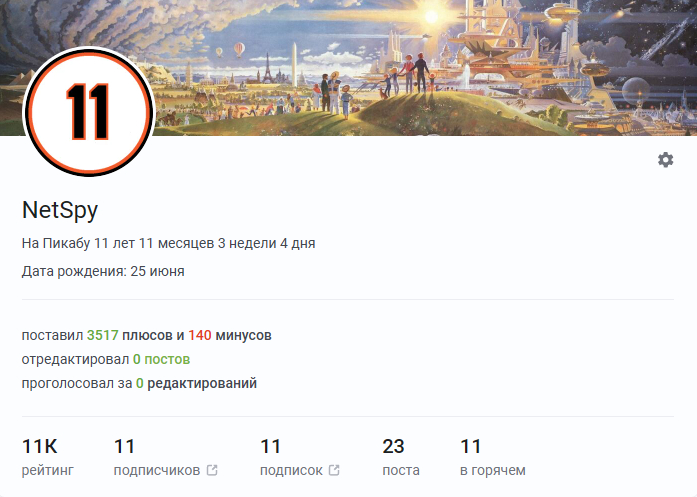Click the подписок label text
The width and height of the screenshot is (697, 497).
[x=291, y=470]
